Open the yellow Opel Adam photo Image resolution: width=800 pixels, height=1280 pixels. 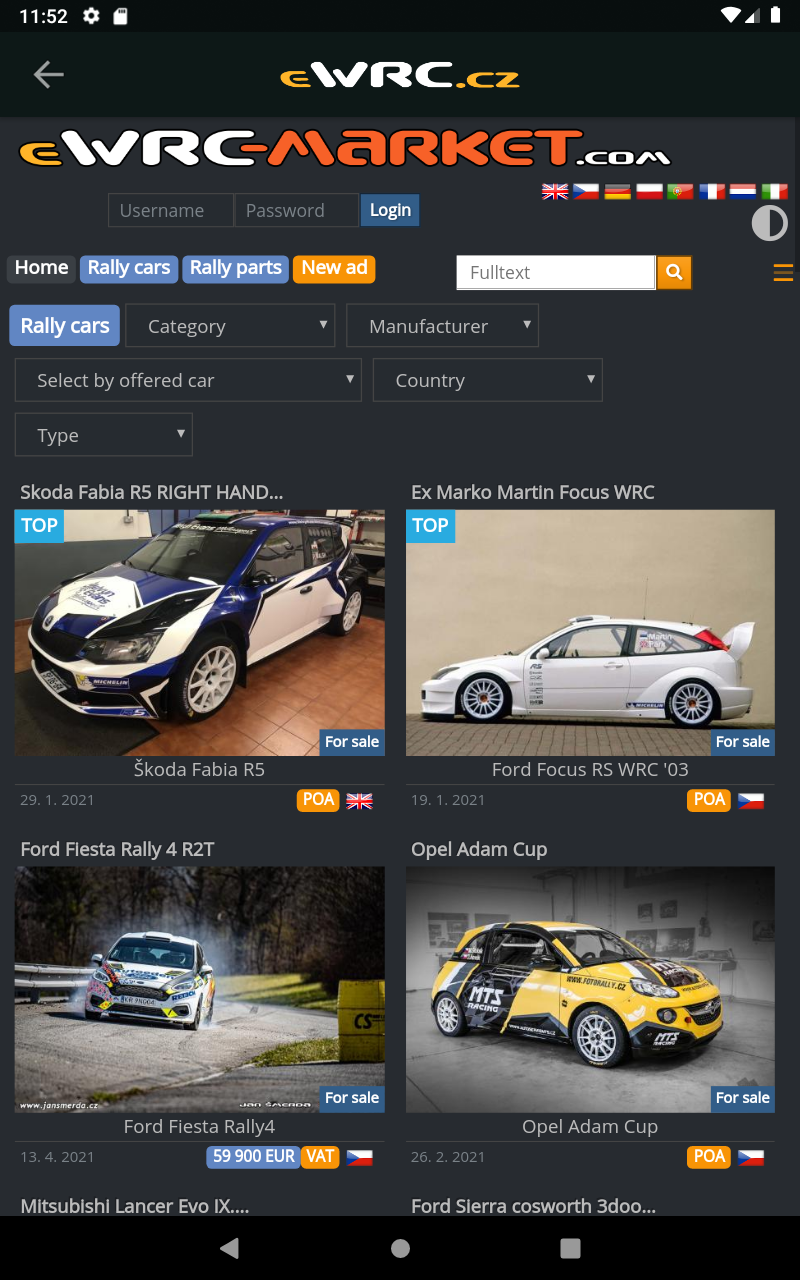(x=590, y=989)
